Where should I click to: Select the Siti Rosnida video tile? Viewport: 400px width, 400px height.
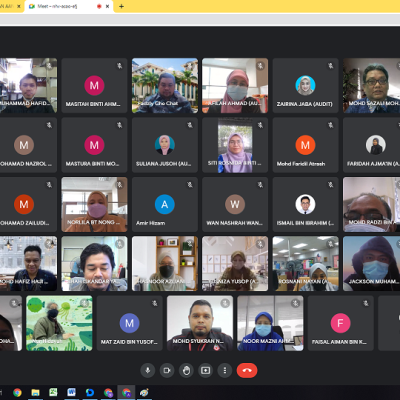[235, 145]
